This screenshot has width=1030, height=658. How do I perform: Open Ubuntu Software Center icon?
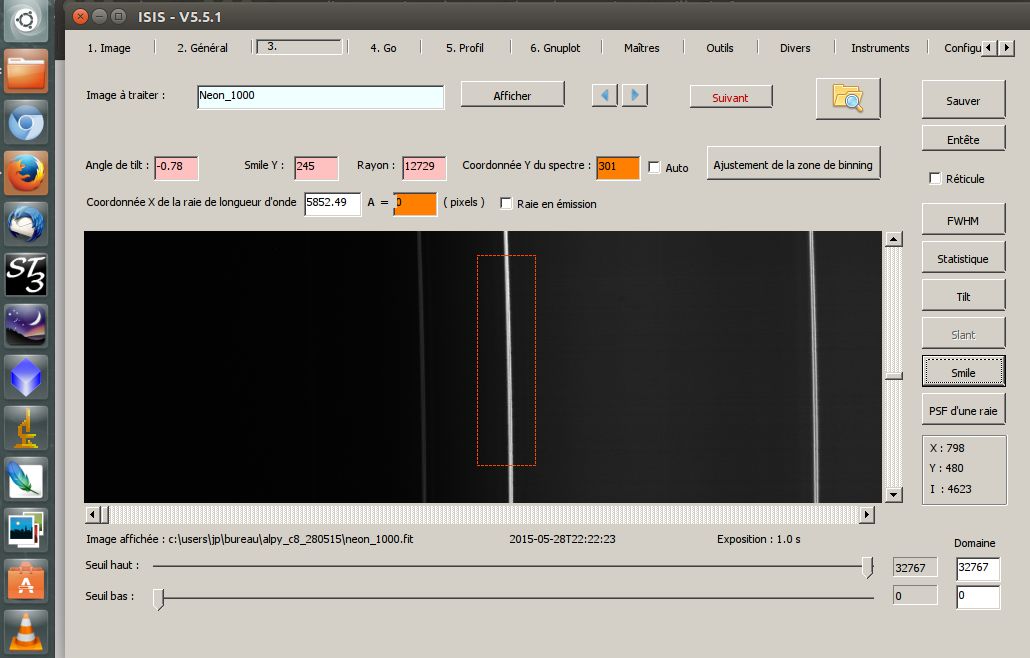pyautogui.click(x=26, y=581)
